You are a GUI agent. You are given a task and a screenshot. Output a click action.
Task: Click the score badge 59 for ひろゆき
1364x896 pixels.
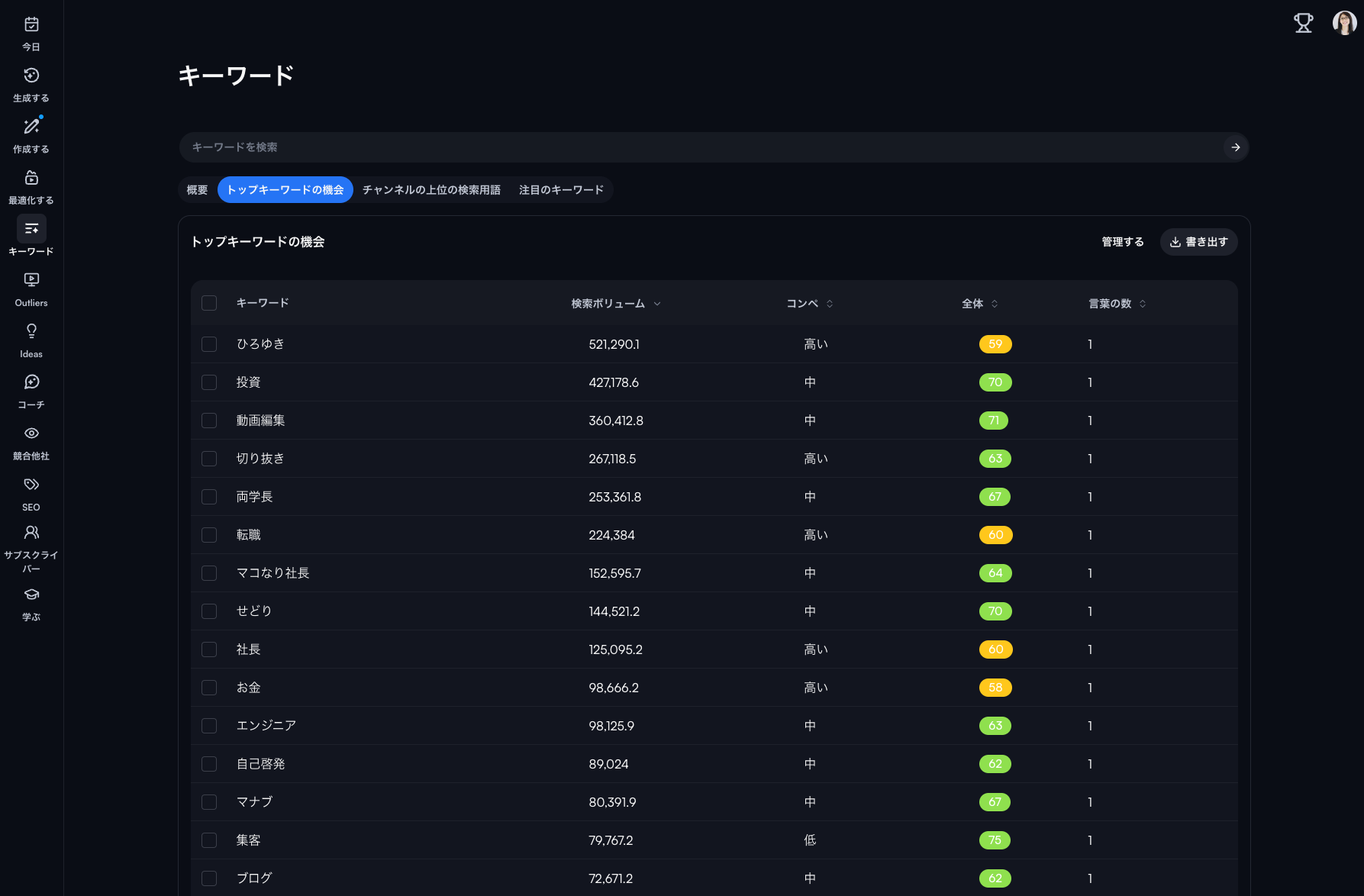pos(995,344)
